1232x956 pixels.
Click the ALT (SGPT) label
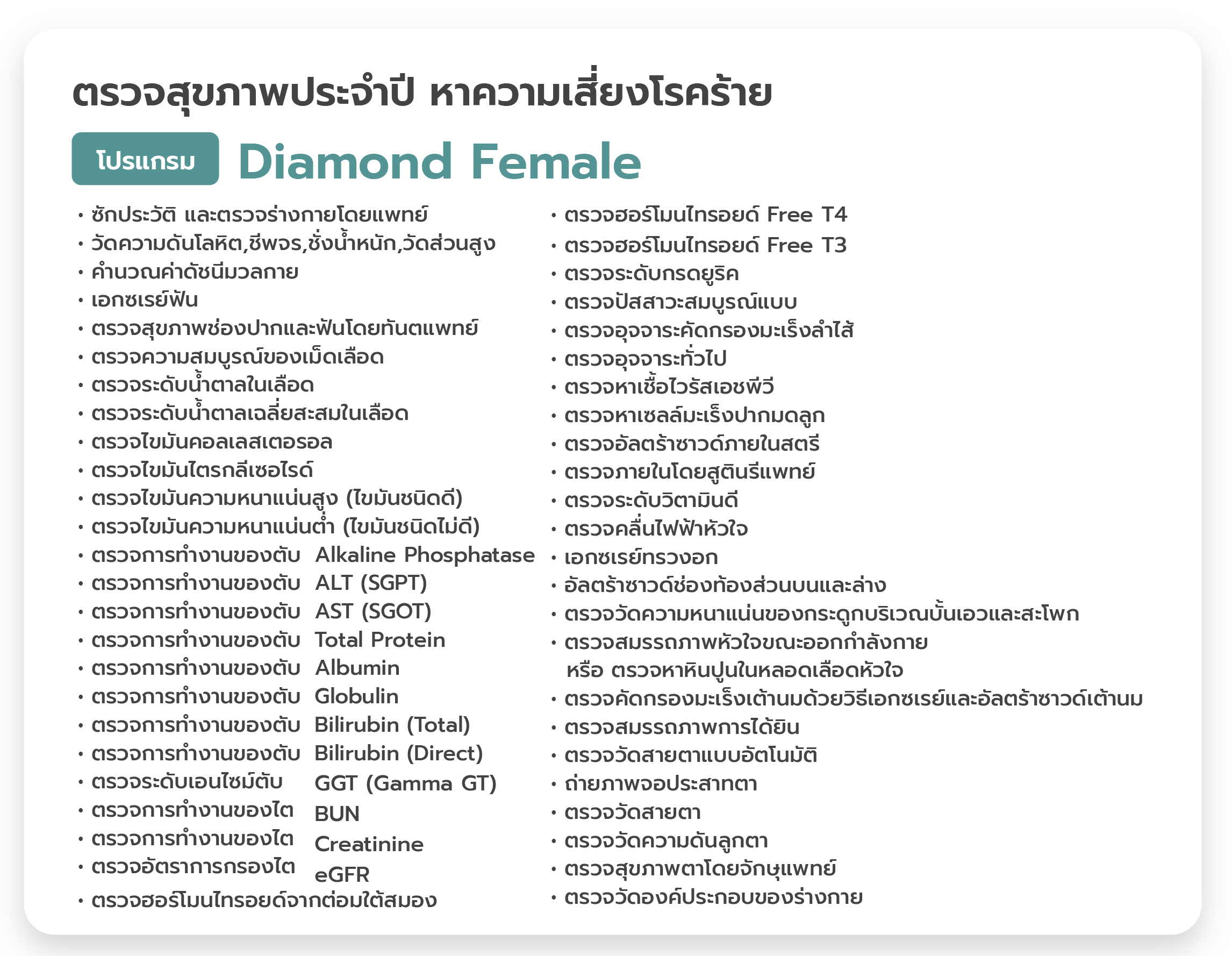[x=371, y=582]
